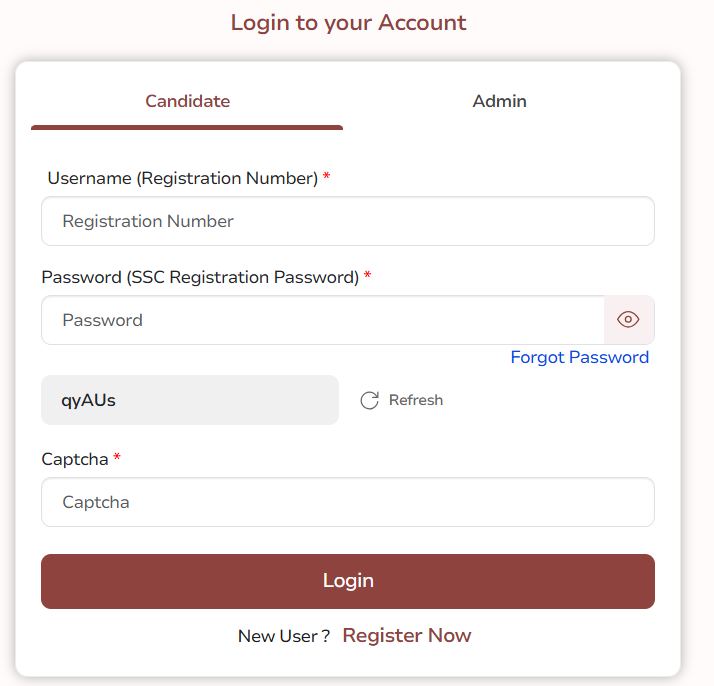714x686 pixels.
Task: Switch to the Candidate tab
Action: click(187, 101)
